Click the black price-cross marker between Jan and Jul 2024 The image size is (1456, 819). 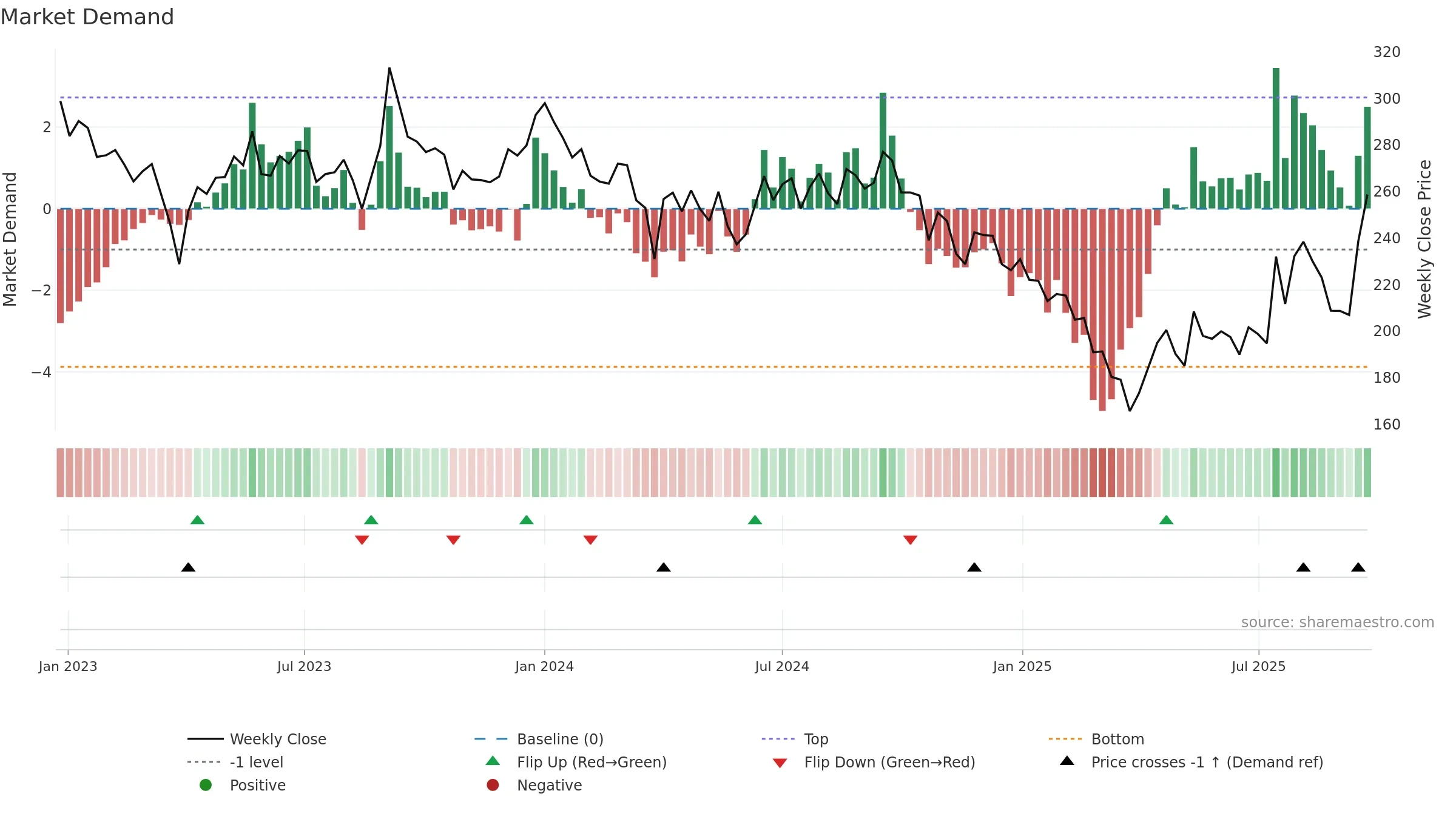pyautogui.click(x=664, y=567)
